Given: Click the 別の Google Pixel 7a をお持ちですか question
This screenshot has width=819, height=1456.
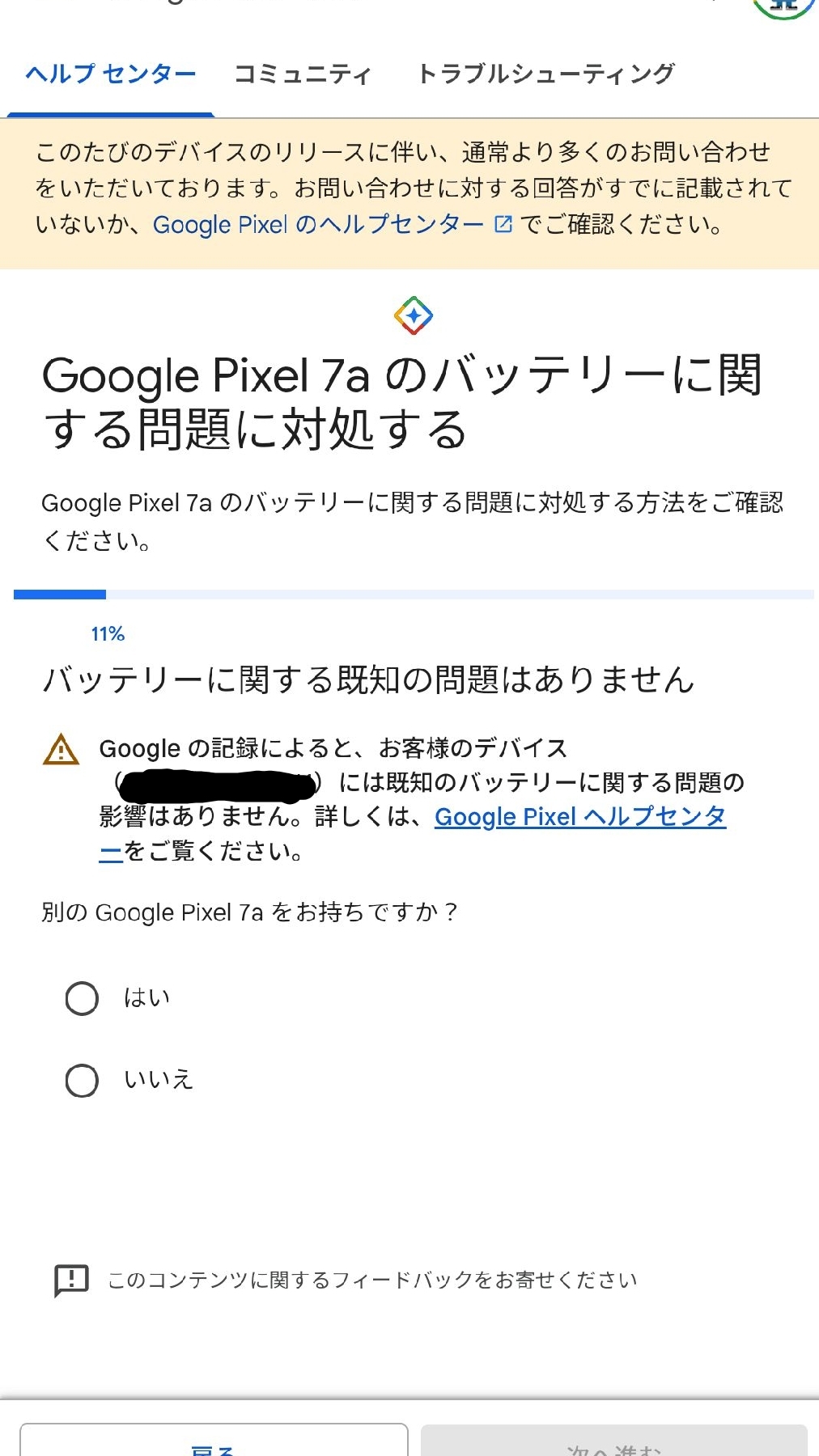Looking at the screenshot, I should click(x=249, y=912).
